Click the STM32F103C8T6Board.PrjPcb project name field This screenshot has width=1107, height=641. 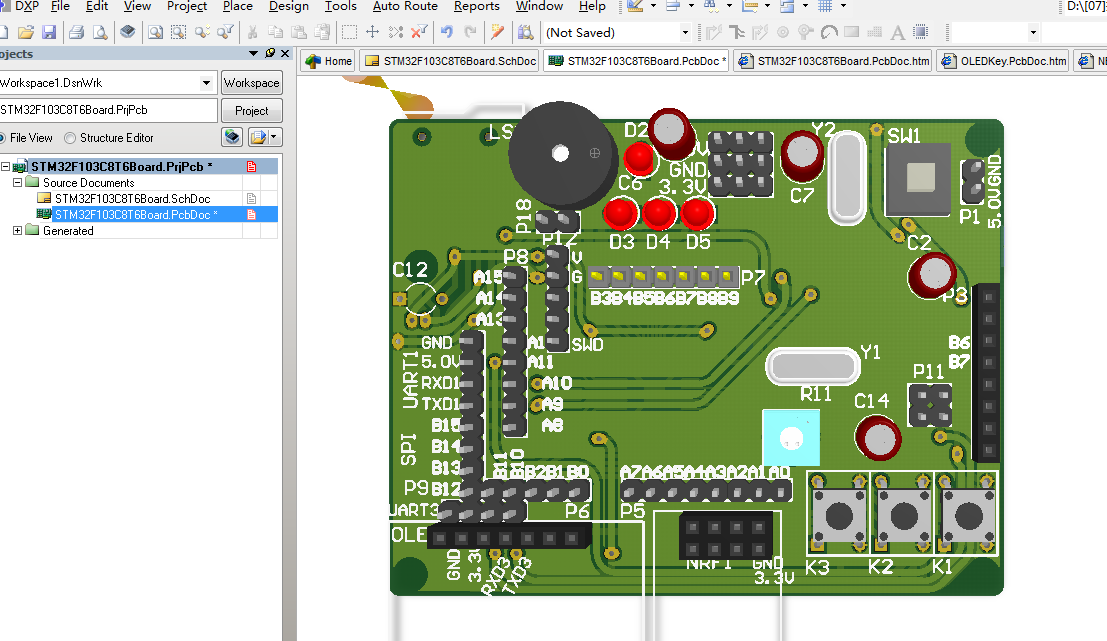point(109,110)
